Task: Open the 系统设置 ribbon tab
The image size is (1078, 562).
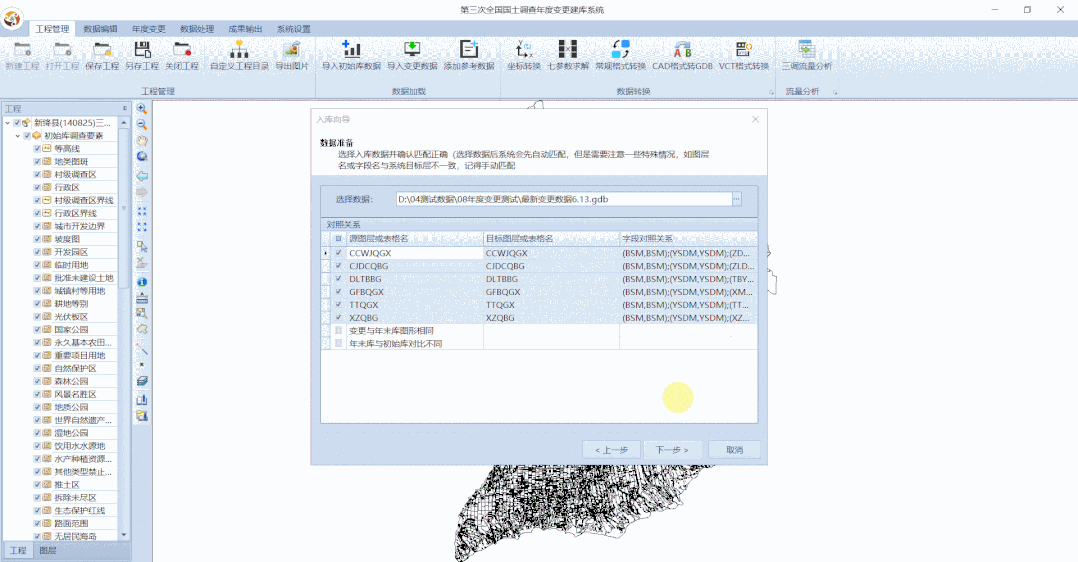Action: point(294,29)
